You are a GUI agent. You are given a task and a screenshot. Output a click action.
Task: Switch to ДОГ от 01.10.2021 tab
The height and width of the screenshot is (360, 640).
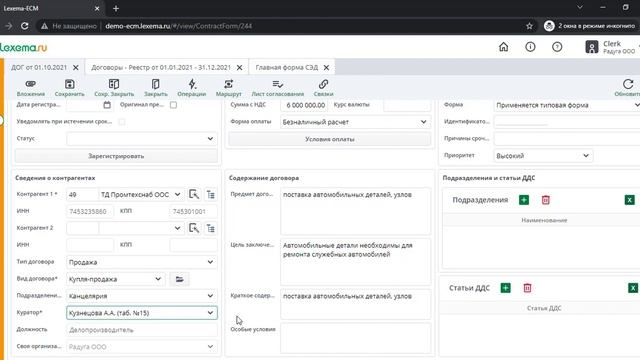point(39,67)
